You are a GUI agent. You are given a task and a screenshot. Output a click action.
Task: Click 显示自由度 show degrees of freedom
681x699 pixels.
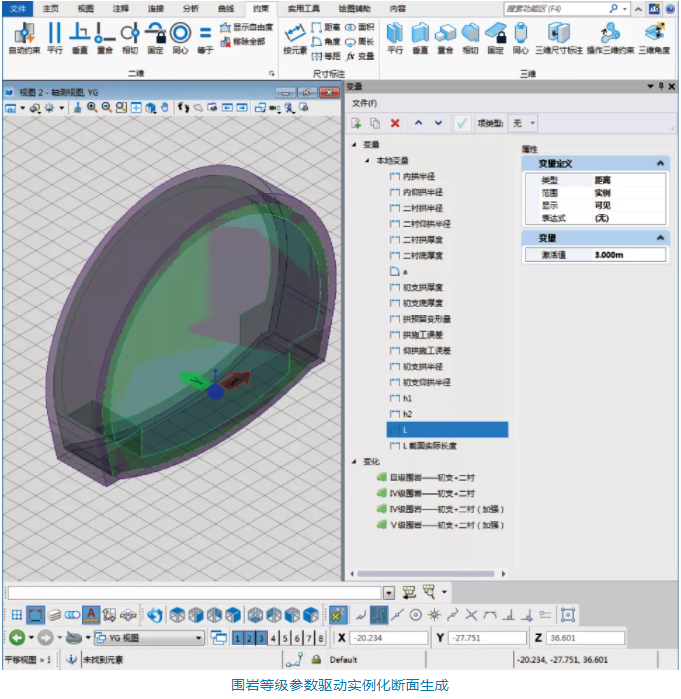click(246, 28)
